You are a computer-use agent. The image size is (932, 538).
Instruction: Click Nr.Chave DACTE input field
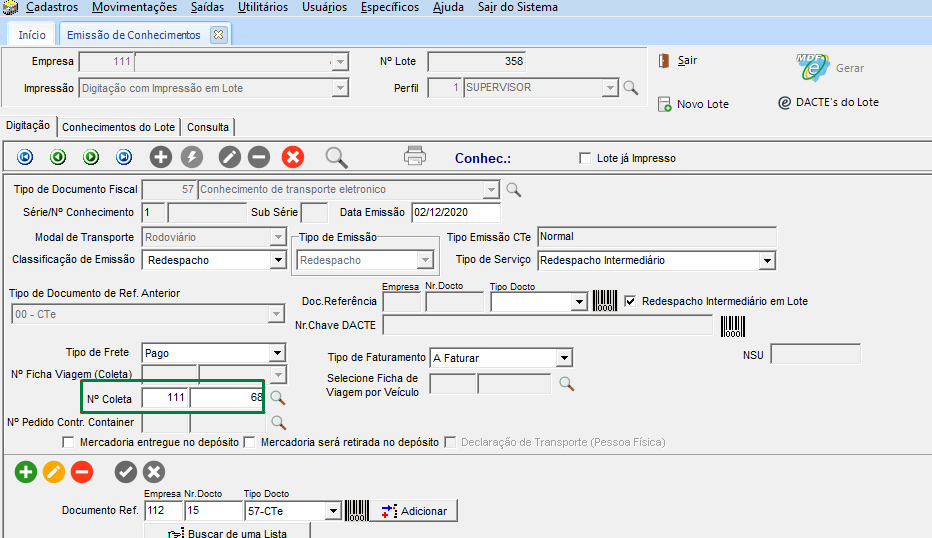pyautogui.click(x=547, y=326)
